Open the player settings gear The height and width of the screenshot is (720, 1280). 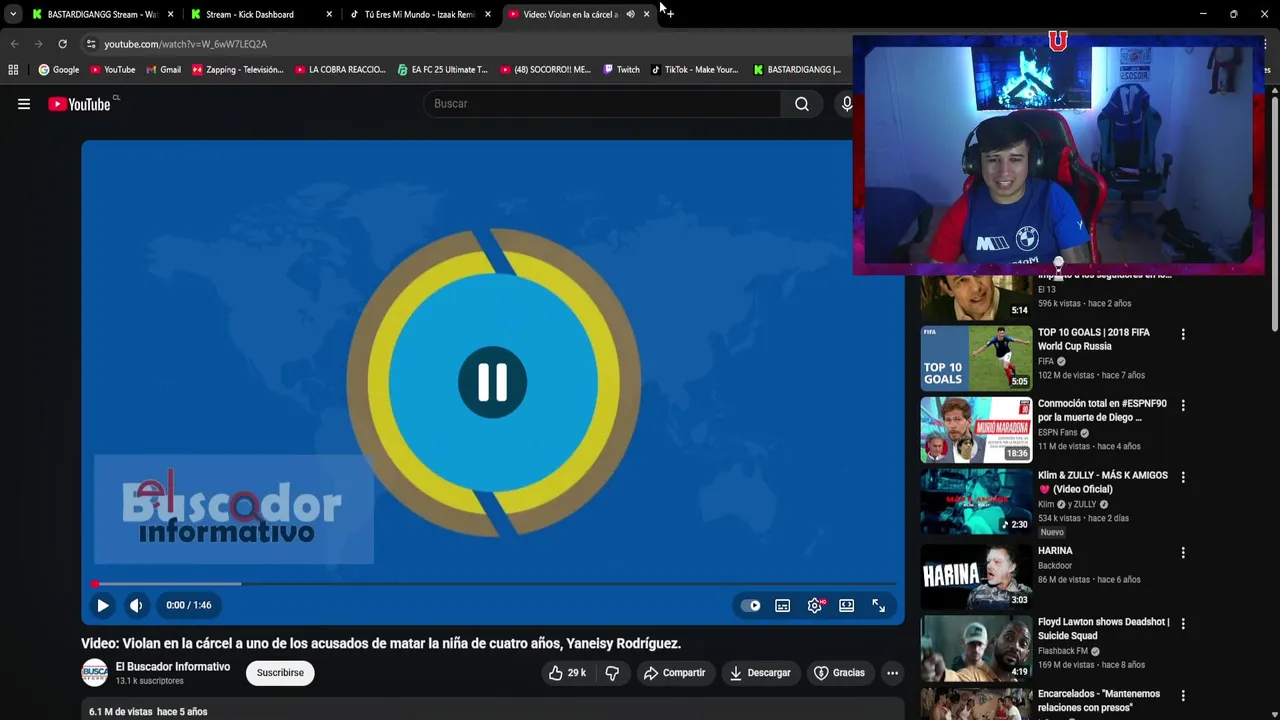[815, 605]
